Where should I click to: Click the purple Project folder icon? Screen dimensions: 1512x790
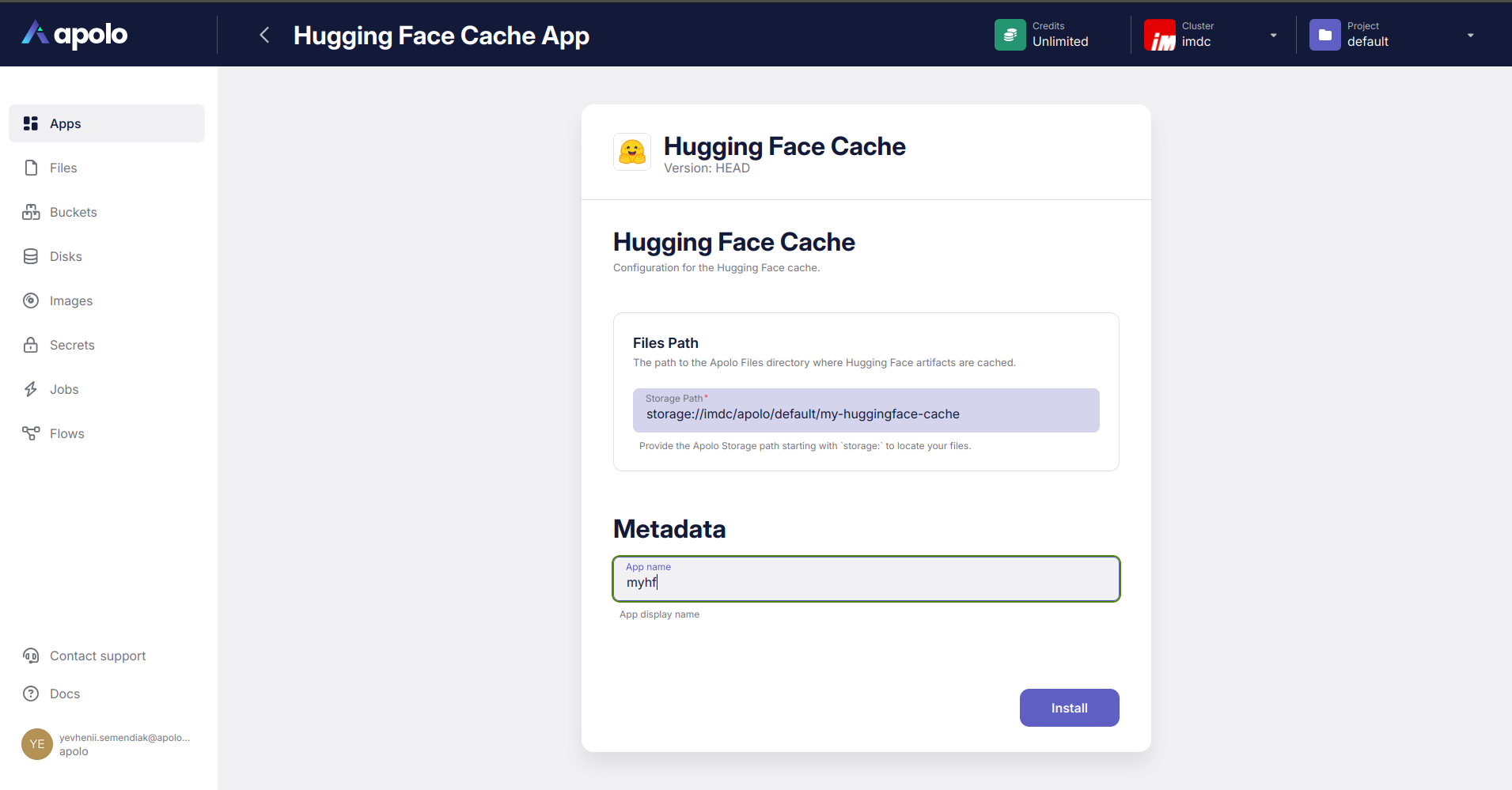click(1324, 35)
